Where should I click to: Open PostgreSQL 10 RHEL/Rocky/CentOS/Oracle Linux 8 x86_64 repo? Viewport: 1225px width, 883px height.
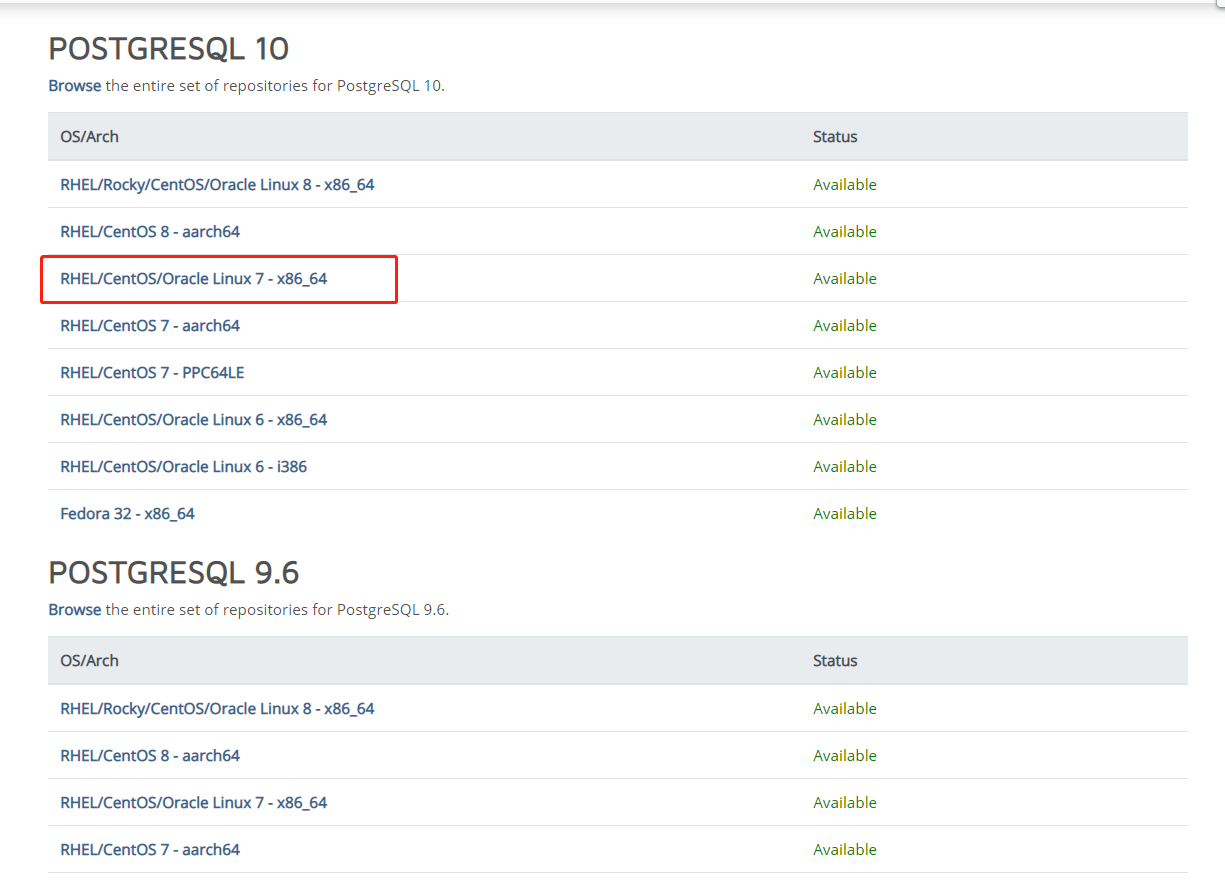217,185
